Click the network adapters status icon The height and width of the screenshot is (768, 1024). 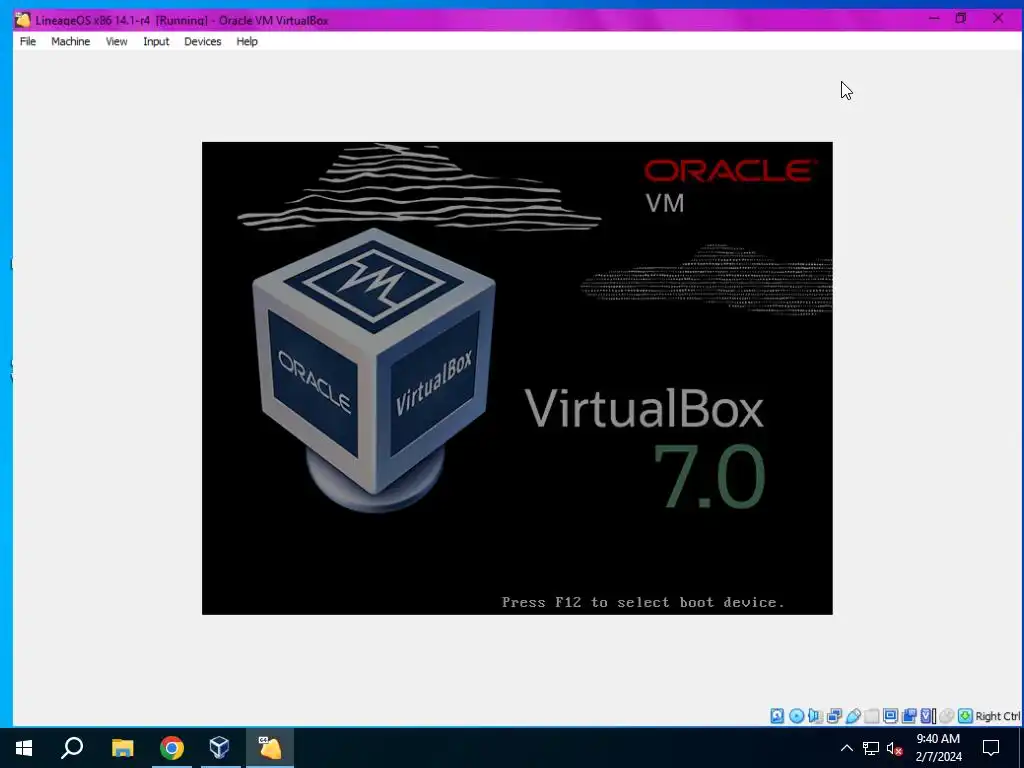pos(834,716)
